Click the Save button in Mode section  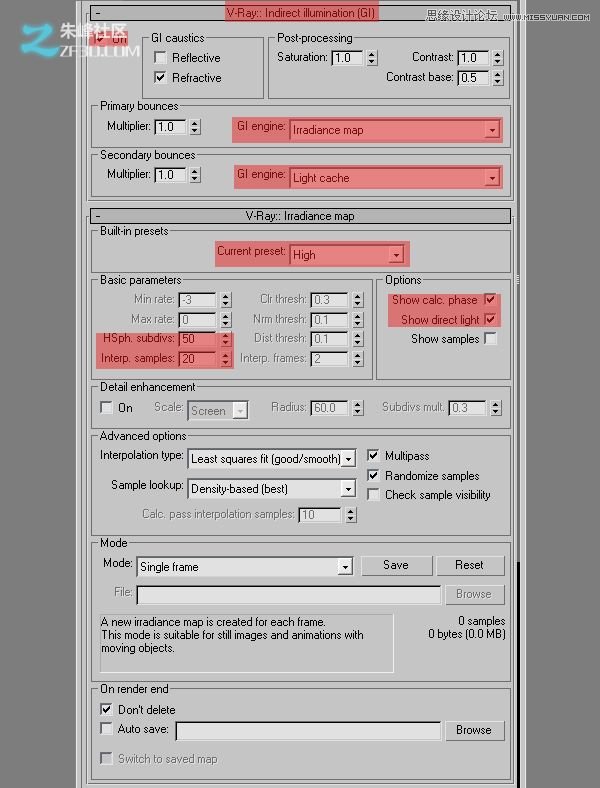(396, 565)
